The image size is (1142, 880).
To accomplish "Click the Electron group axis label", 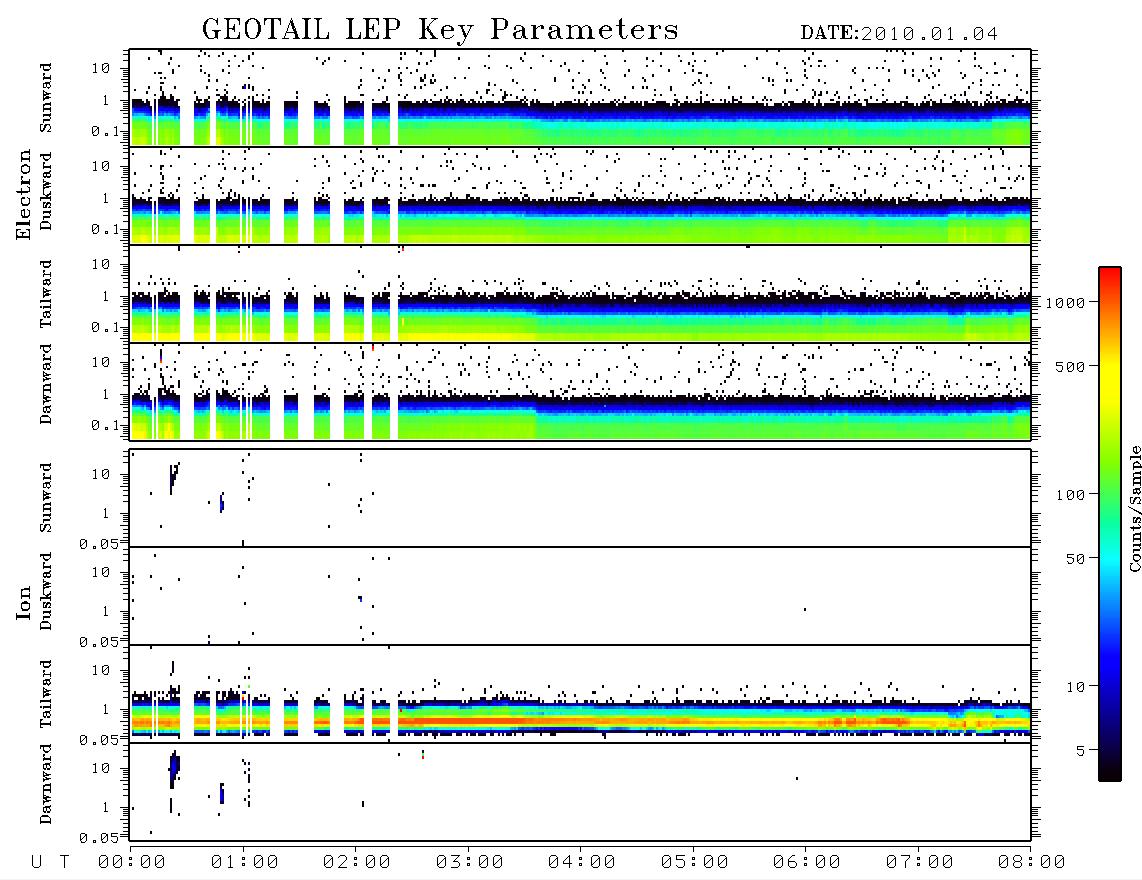I will [24, 195].
